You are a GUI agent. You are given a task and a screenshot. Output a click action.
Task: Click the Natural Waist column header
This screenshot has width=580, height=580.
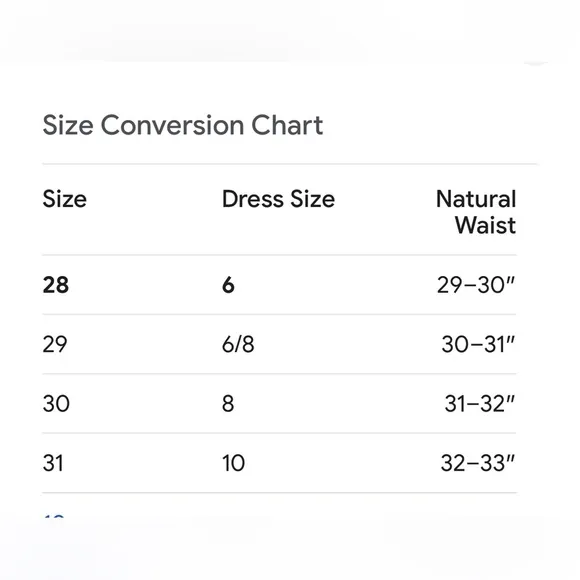tap(476, 212)
